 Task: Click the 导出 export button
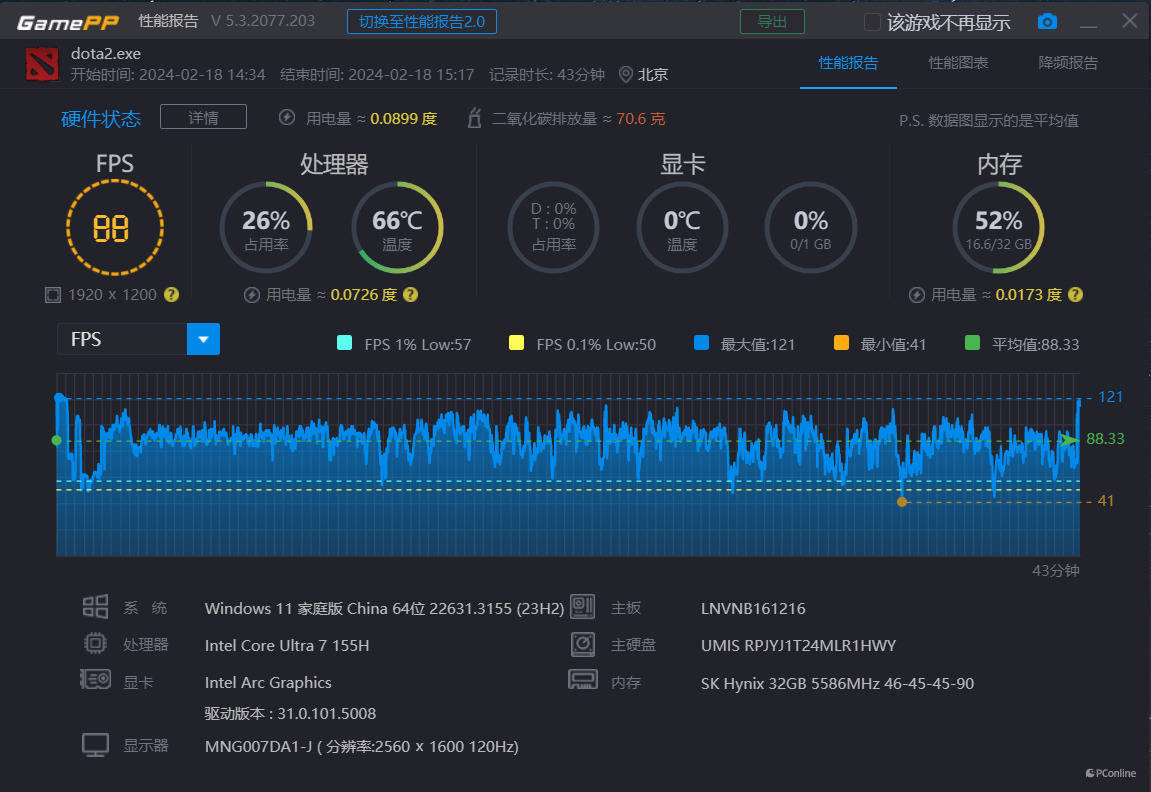coord(771,21)
